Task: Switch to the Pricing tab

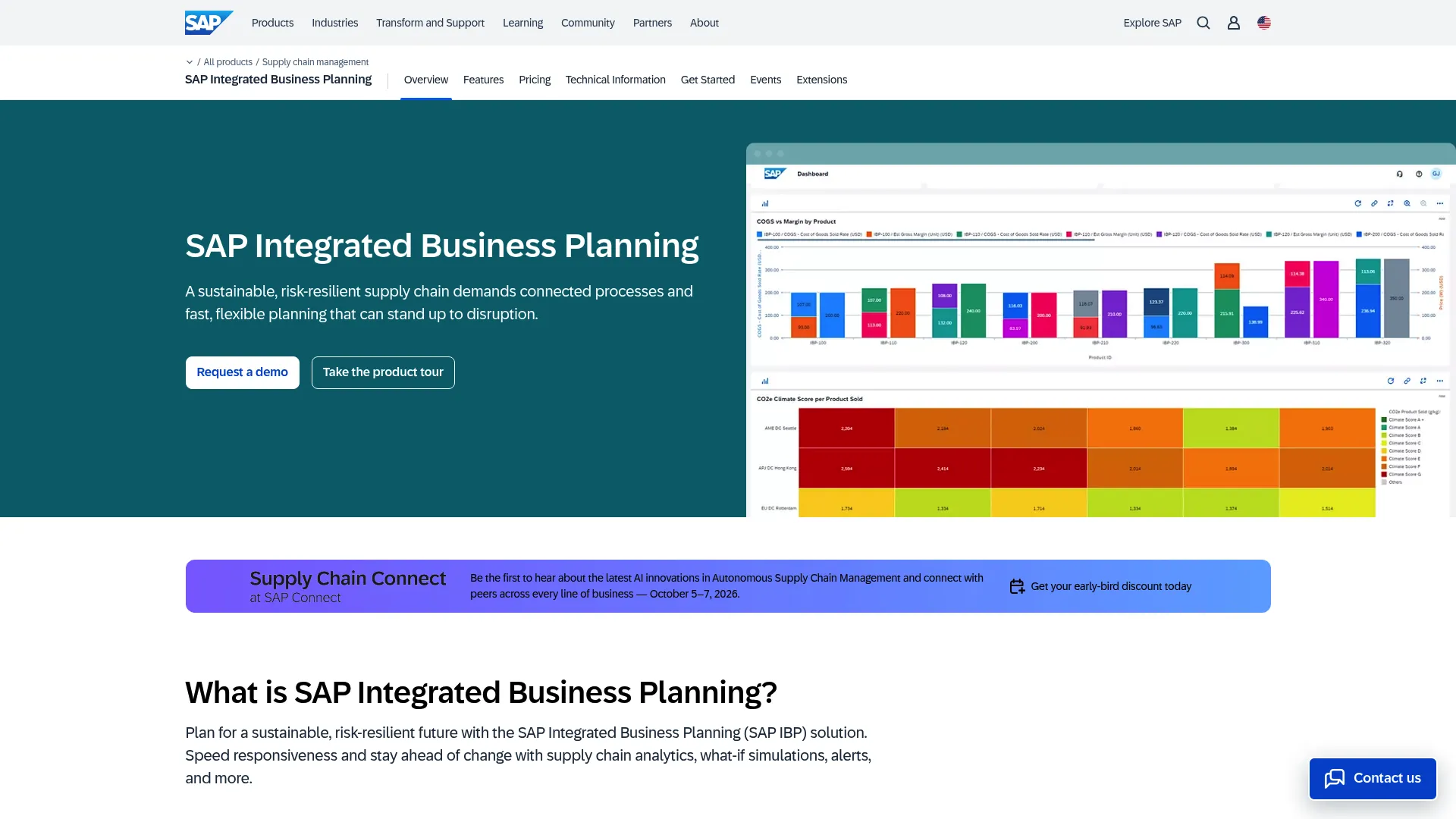Action: (x=535, y=80)
